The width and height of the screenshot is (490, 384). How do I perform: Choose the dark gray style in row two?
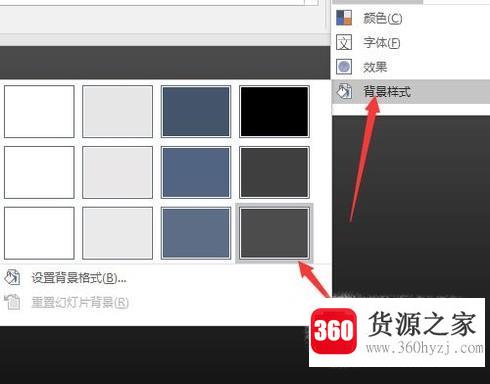pos(274,172)
